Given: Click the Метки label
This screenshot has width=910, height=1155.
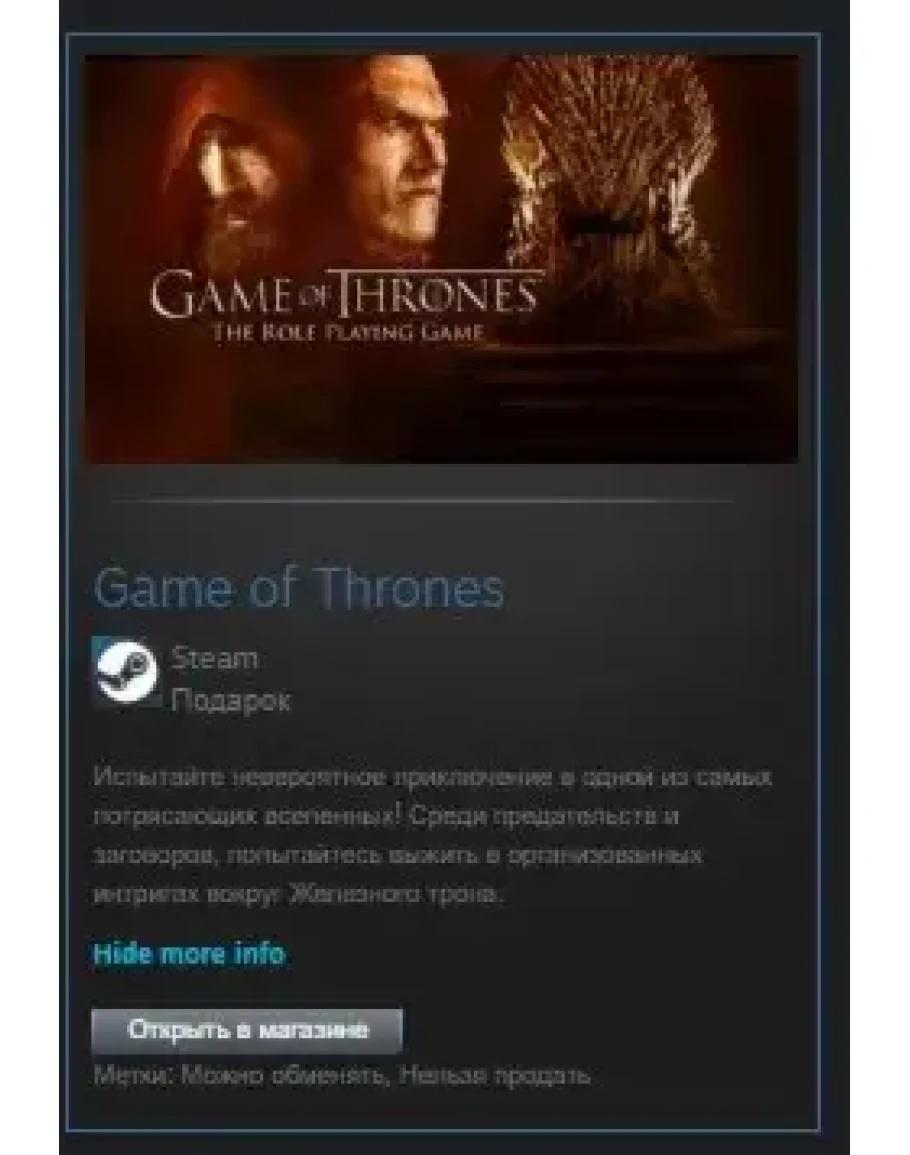Looking at the screenshot, I should point(133,1075).
